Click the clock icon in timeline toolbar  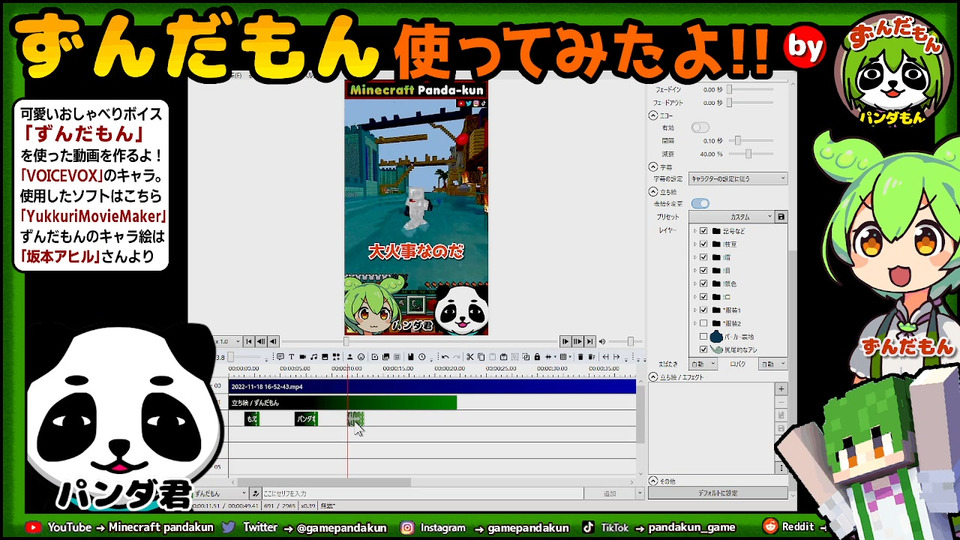click(x=422, y=356)
